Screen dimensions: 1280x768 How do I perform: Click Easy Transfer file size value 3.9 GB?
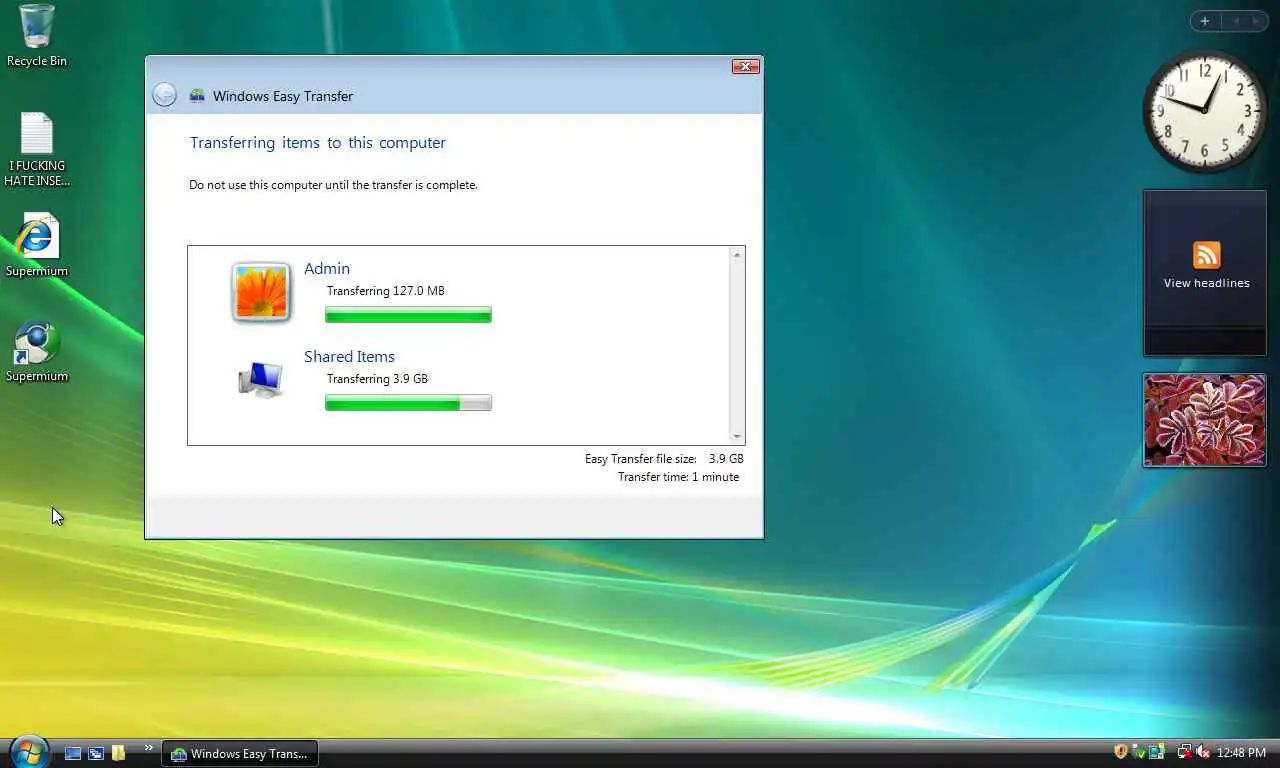tap(726, 459)
